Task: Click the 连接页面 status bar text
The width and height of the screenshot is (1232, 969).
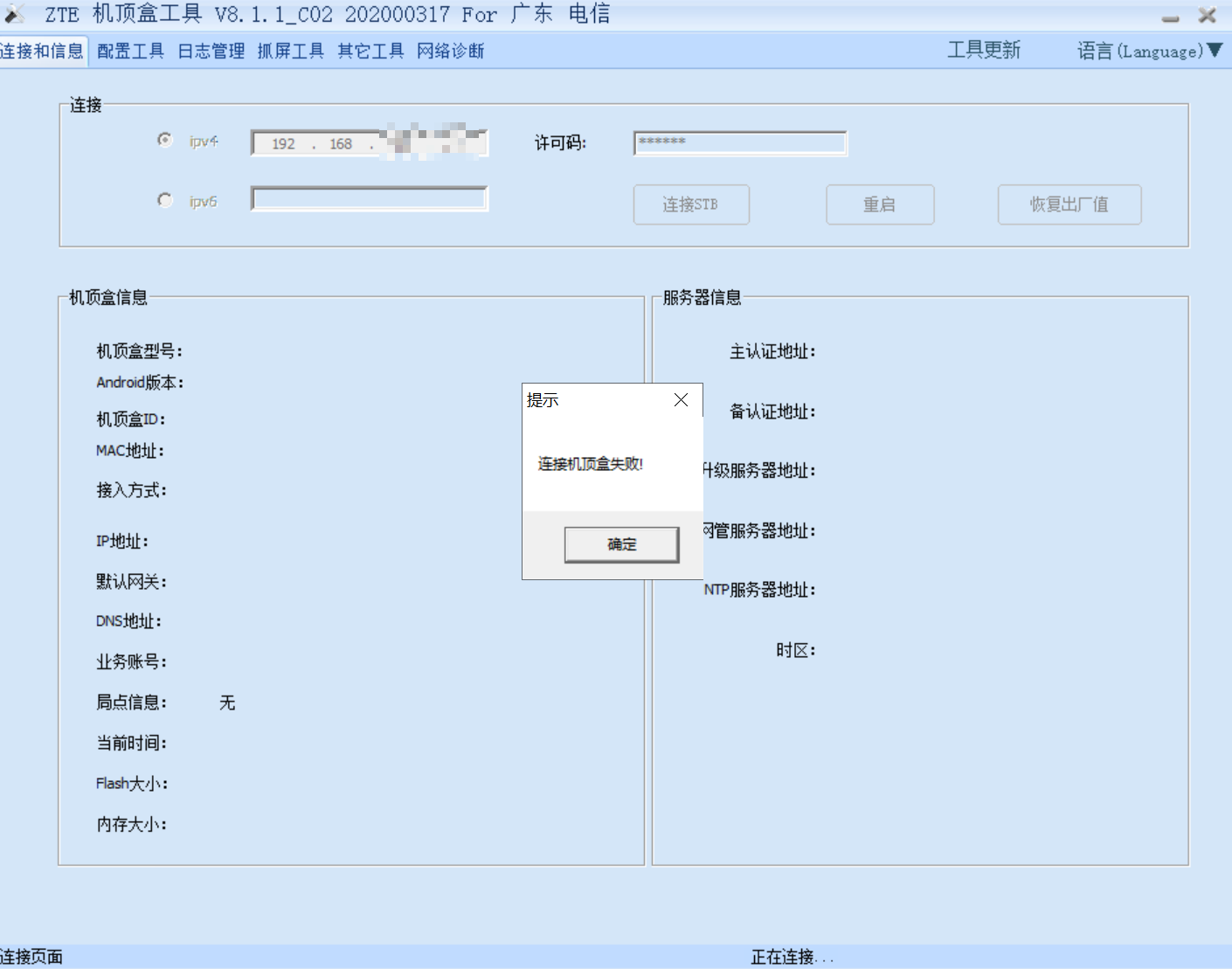Action: (x=31, y=957)
